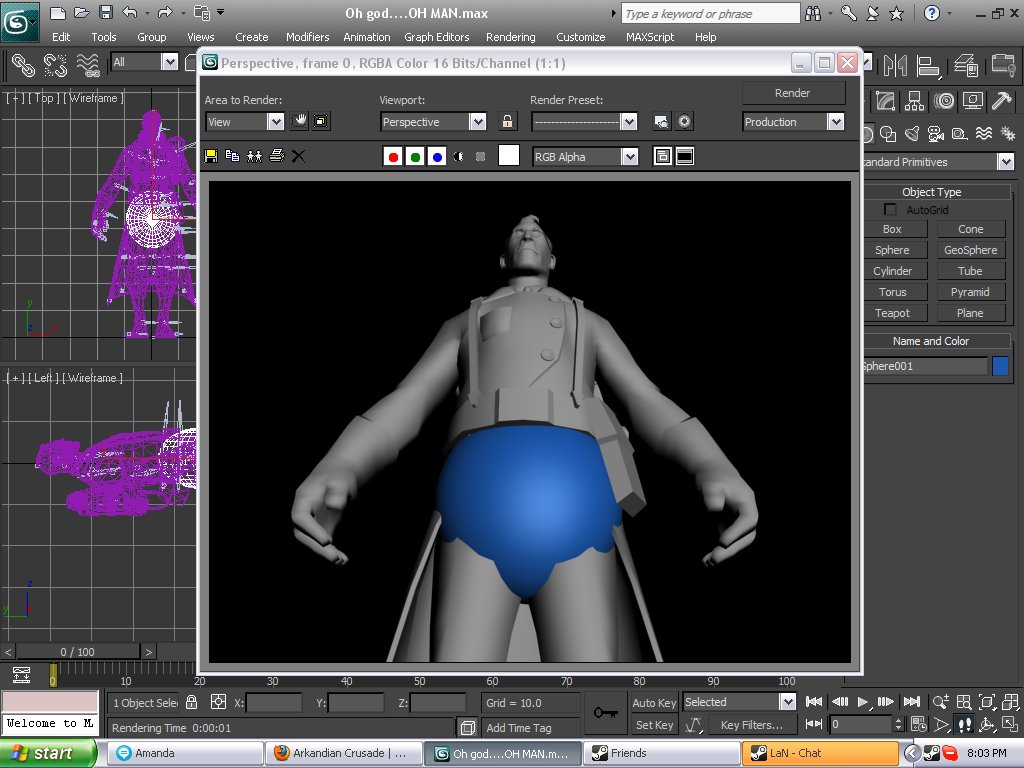Open the Render Setup icon beside Render Preset

pos(661,122)
